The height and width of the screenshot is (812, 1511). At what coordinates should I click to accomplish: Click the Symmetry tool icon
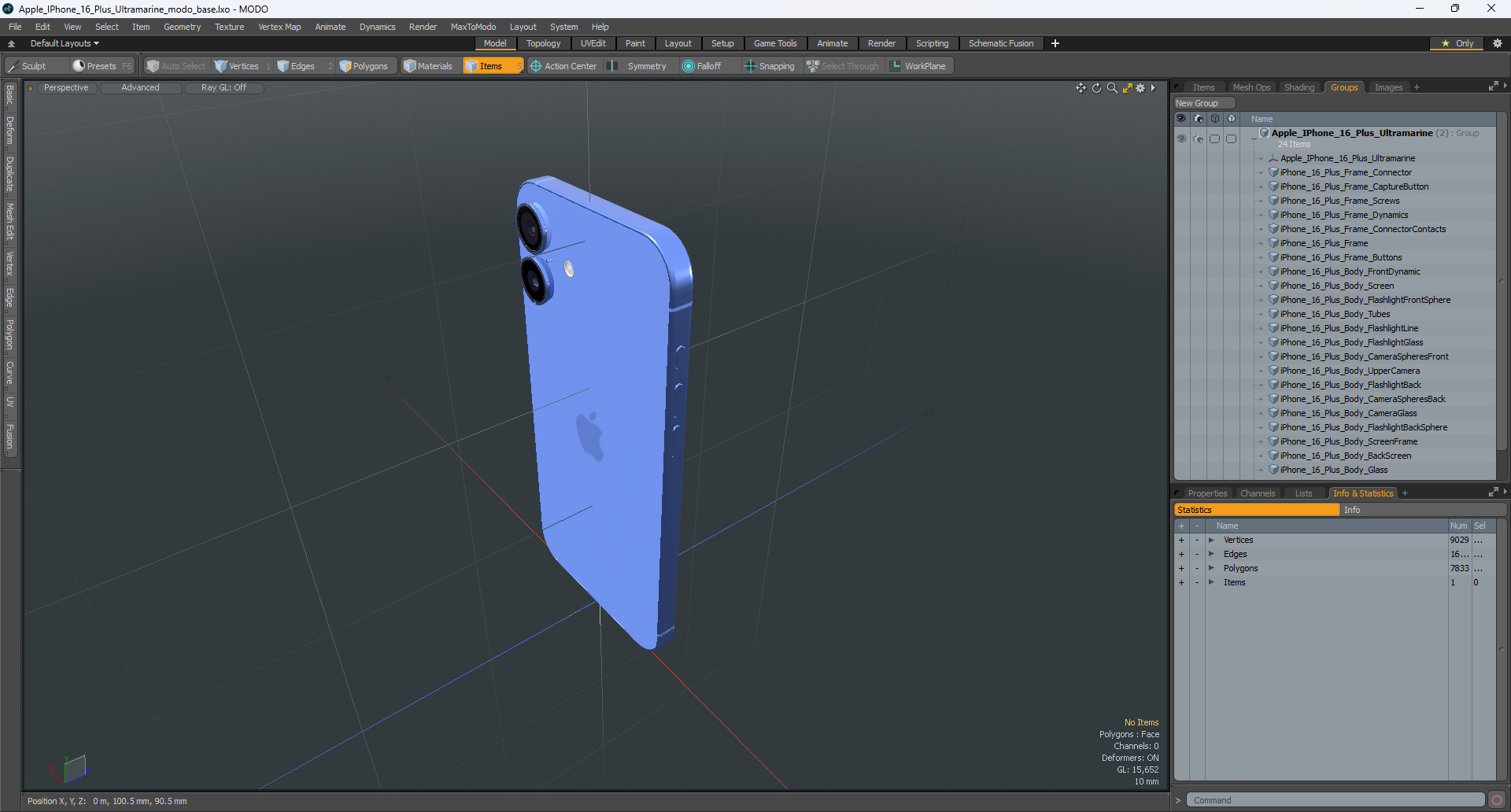pos(613,66)
